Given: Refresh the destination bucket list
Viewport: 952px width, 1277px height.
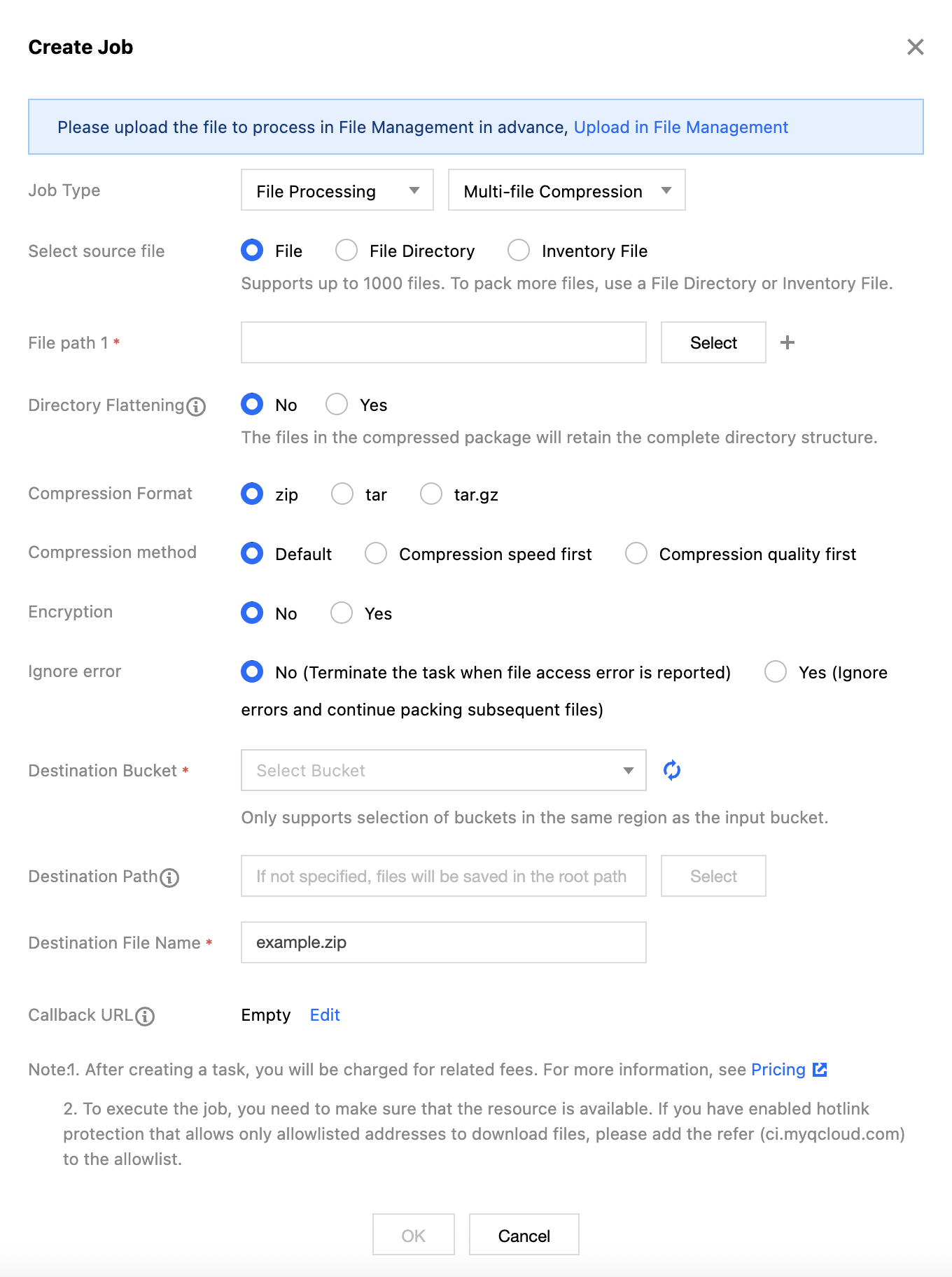Looking at the screenshot, I should pos(672,770).
